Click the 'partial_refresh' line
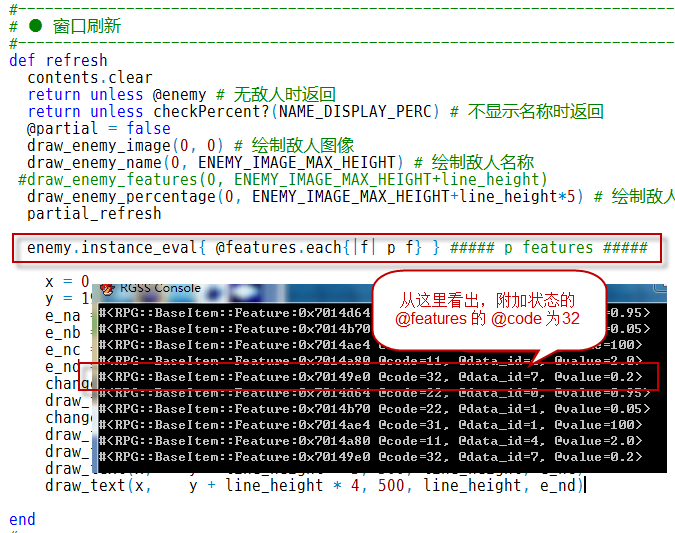The image size is (675, 533). click(x=94, y=214)
